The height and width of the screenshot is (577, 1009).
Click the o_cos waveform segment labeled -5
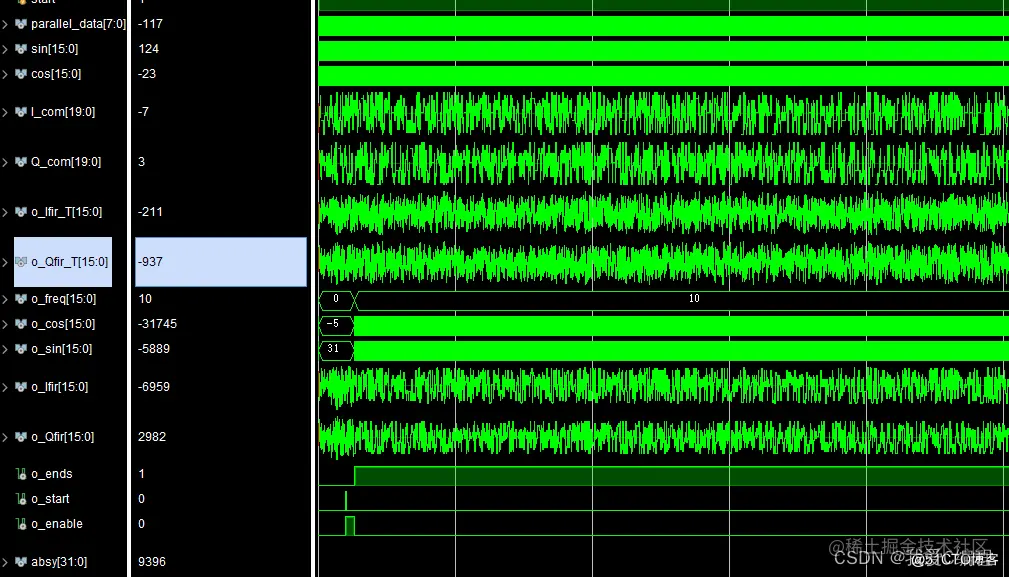pos(336,325)
